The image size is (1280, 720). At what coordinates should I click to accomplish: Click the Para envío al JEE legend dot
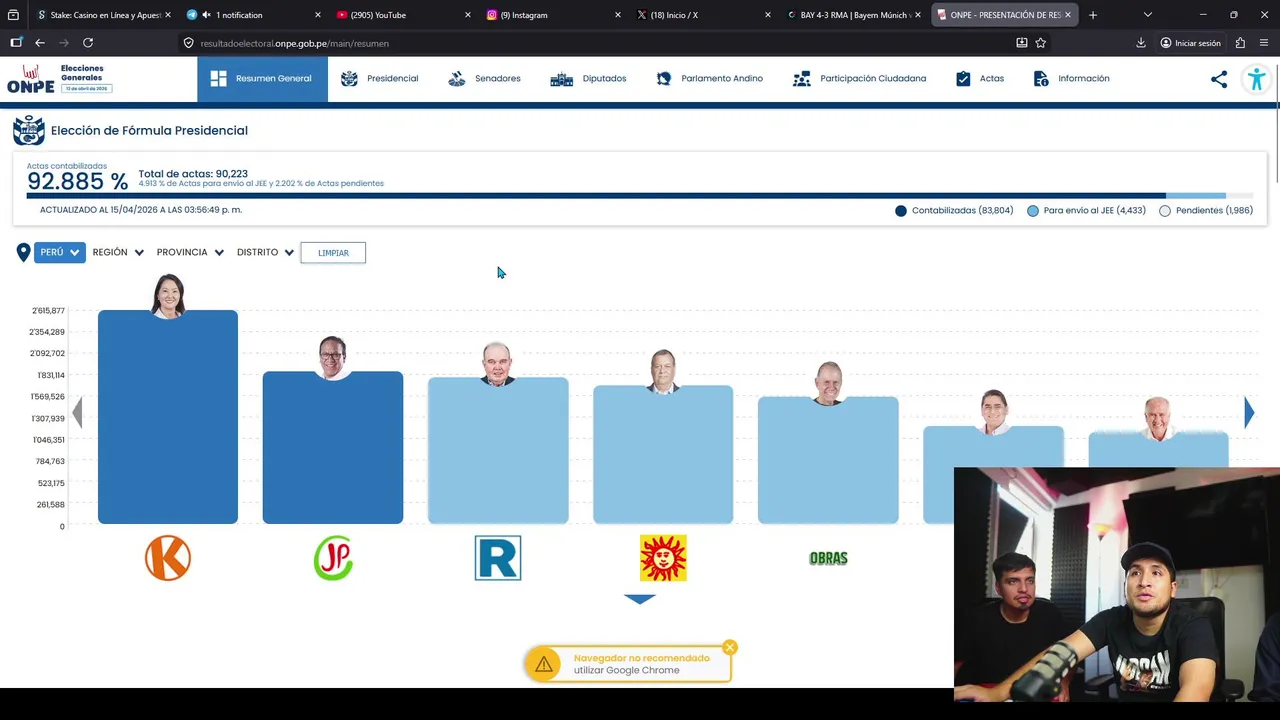pos(1033,211)
